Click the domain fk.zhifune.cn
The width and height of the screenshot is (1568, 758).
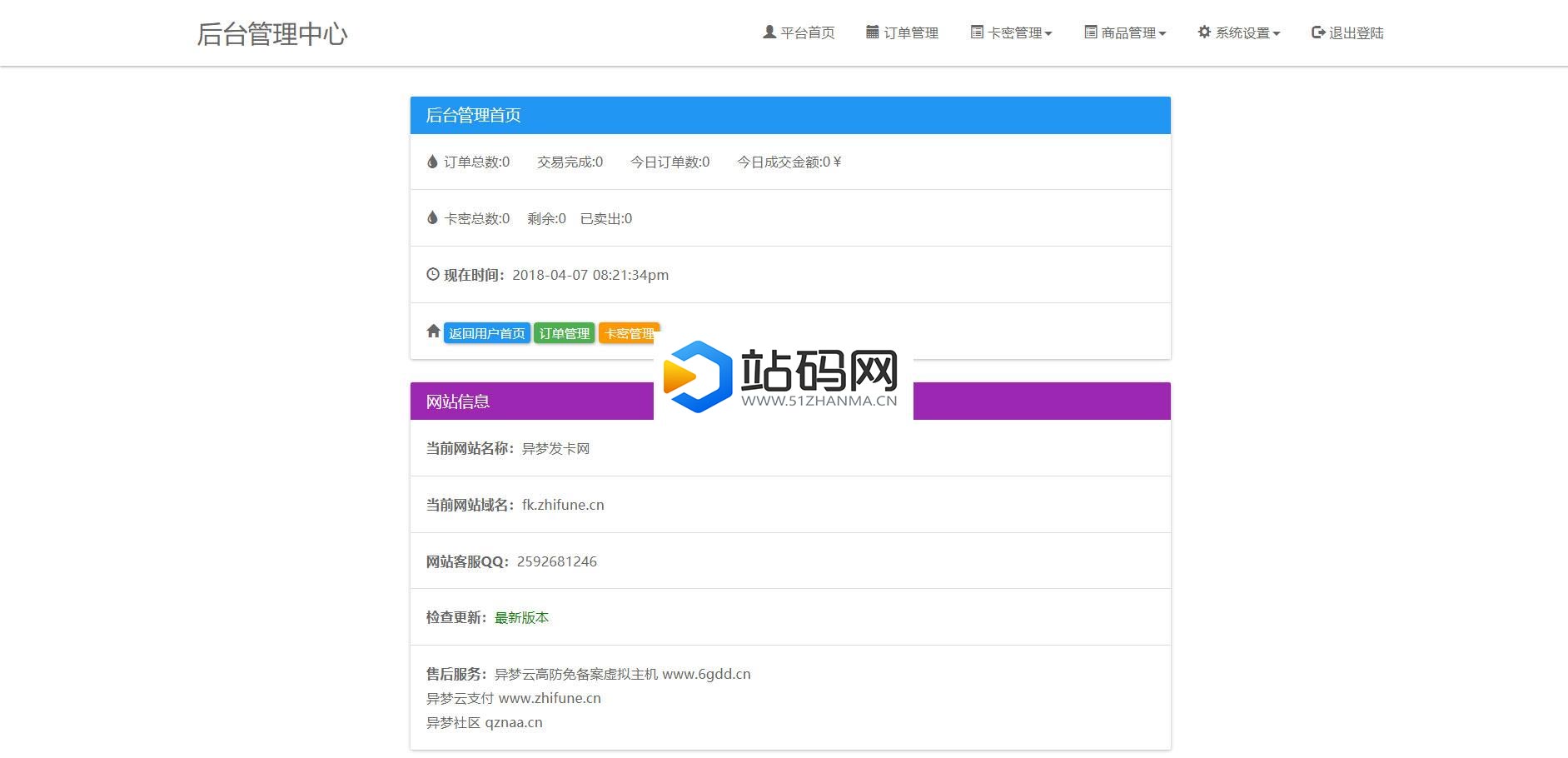tap(563, 505)
